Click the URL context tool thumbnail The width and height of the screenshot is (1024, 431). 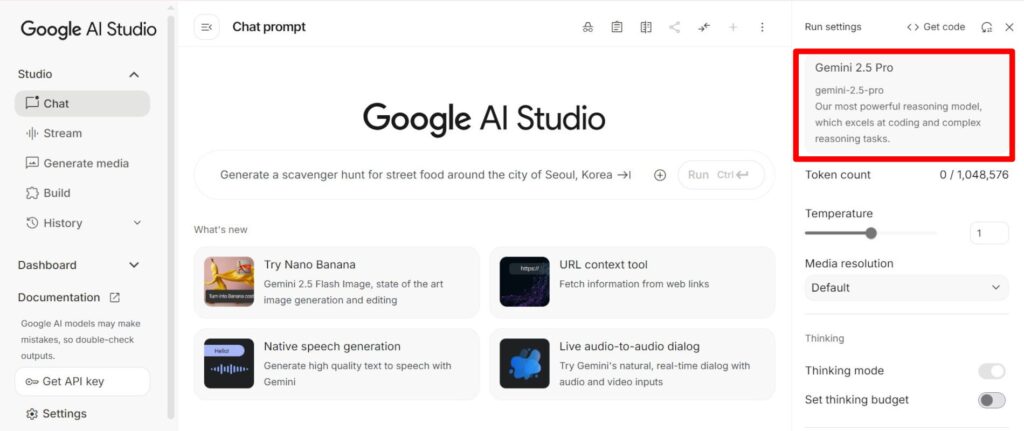pyautogui.click(x=524, y=281)
